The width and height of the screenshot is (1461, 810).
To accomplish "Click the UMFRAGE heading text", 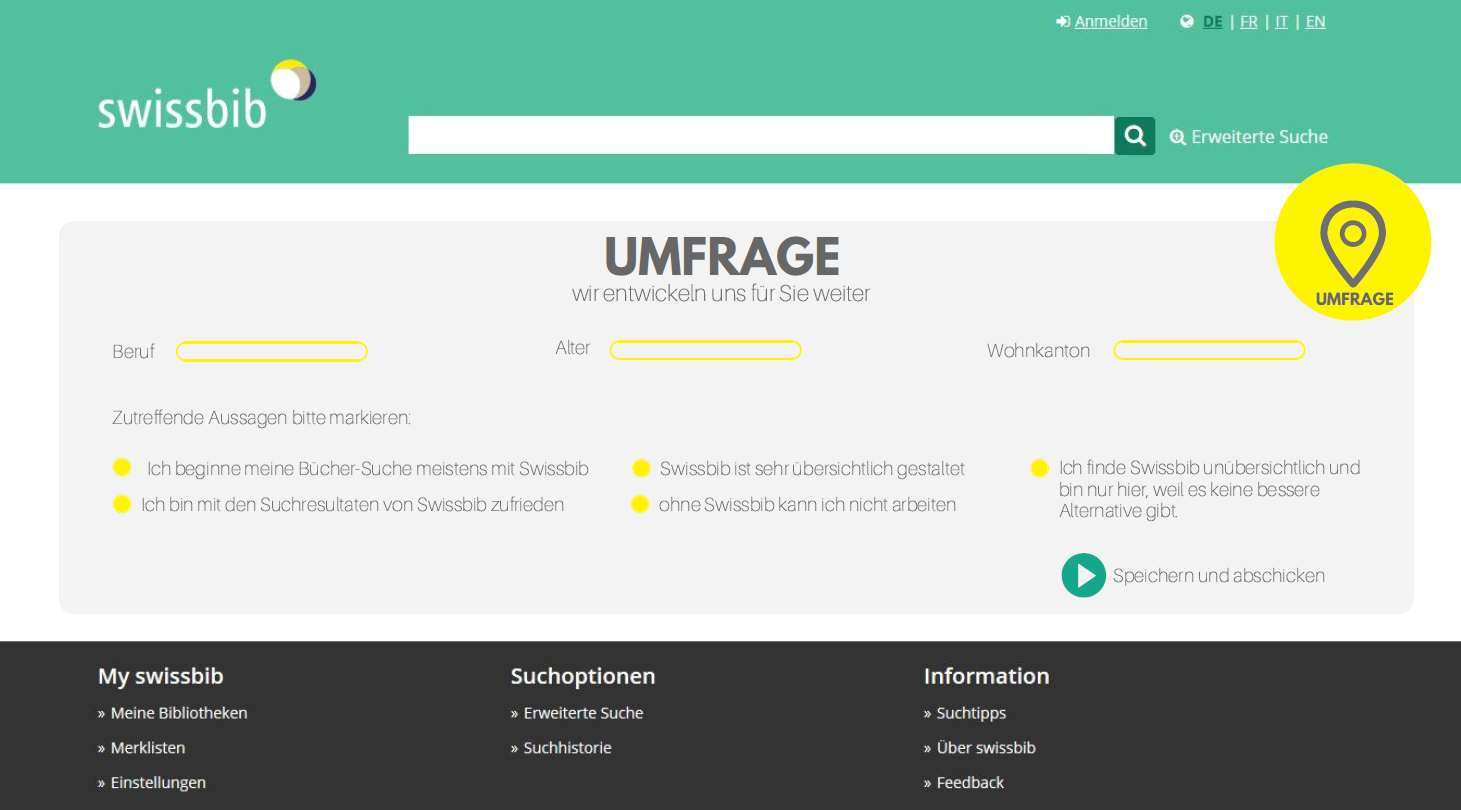I will point(722,257).
